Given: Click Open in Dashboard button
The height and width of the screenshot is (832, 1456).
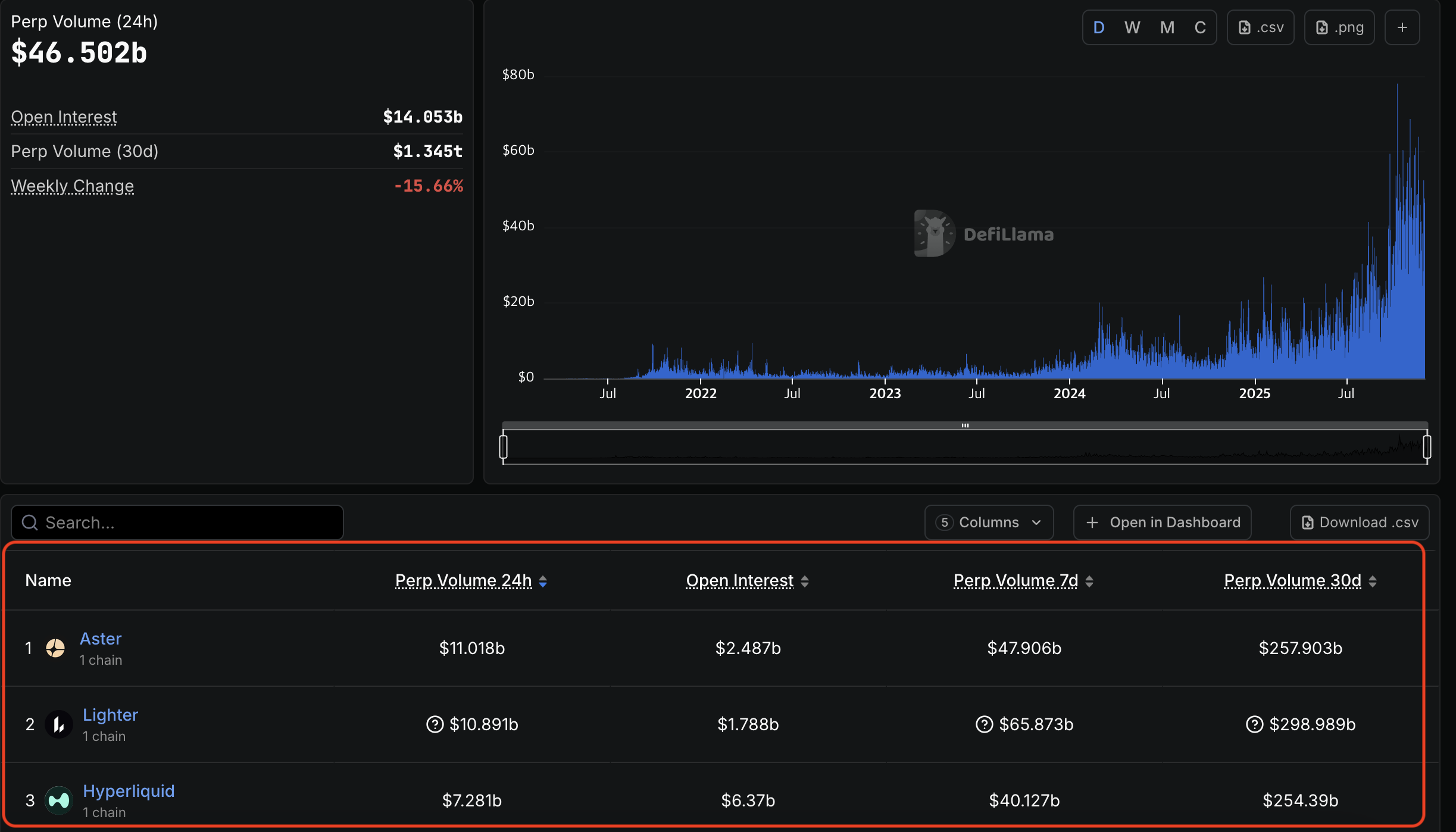Looking at the screenshot, I should pos(1162,523).
